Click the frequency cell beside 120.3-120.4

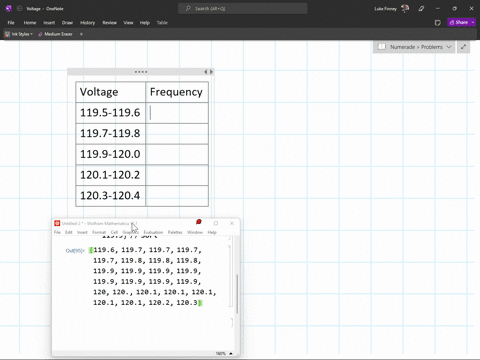click(x=177, y=196)
